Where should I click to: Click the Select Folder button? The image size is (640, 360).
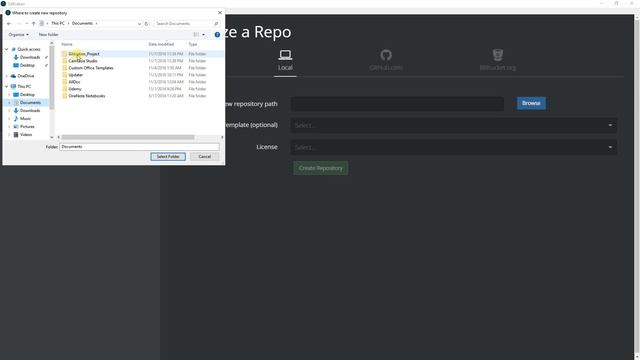pyautogui.click(x=168, y=157)
